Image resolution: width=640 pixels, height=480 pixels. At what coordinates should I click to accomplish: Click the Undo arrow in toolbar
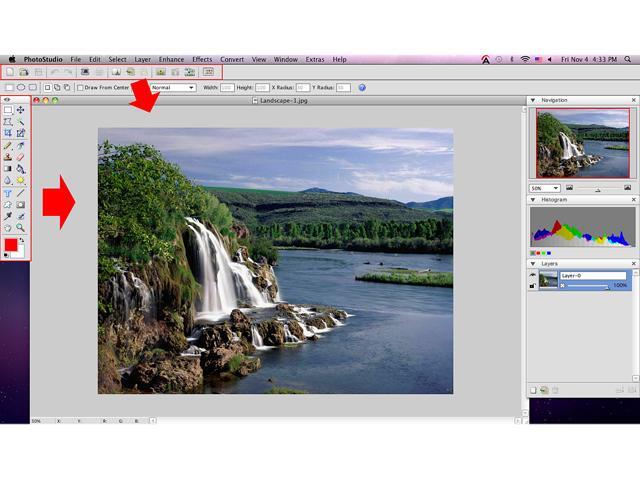click(x=54, y=72)
